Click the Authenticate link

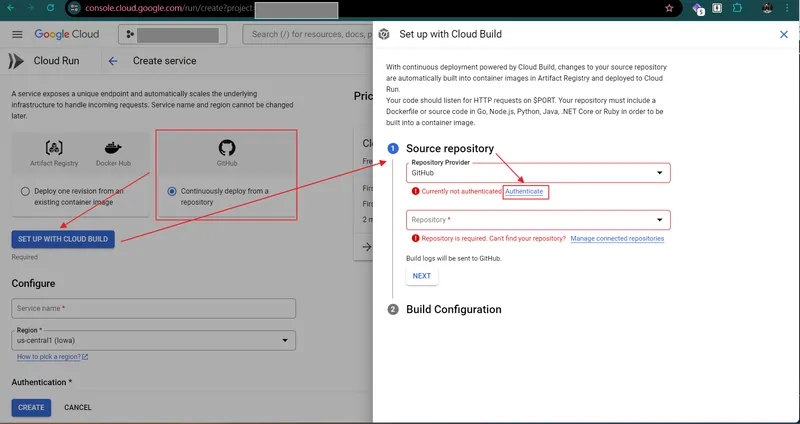point(524,191)
